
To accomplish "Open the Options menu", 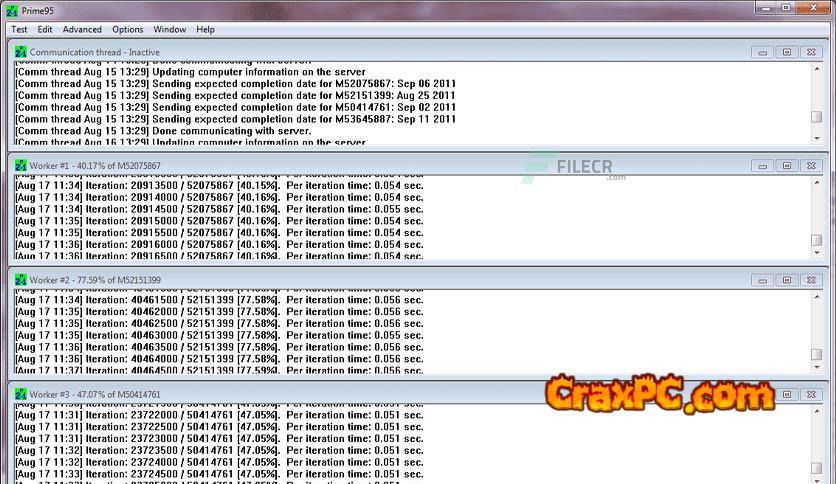I will tap(127, 29).
